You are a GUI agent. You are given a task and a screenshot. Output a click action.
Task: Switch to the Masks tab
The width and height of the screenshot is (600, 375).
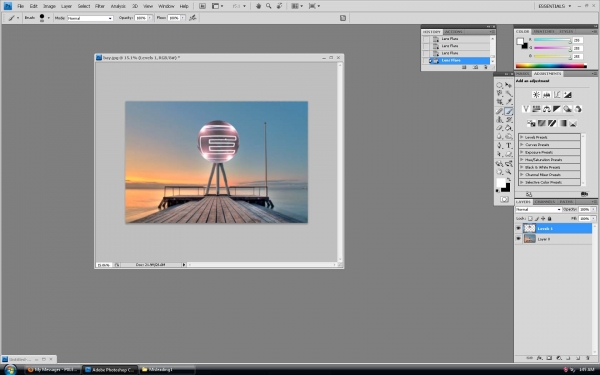pyautogui.click(x=523, y=73)
